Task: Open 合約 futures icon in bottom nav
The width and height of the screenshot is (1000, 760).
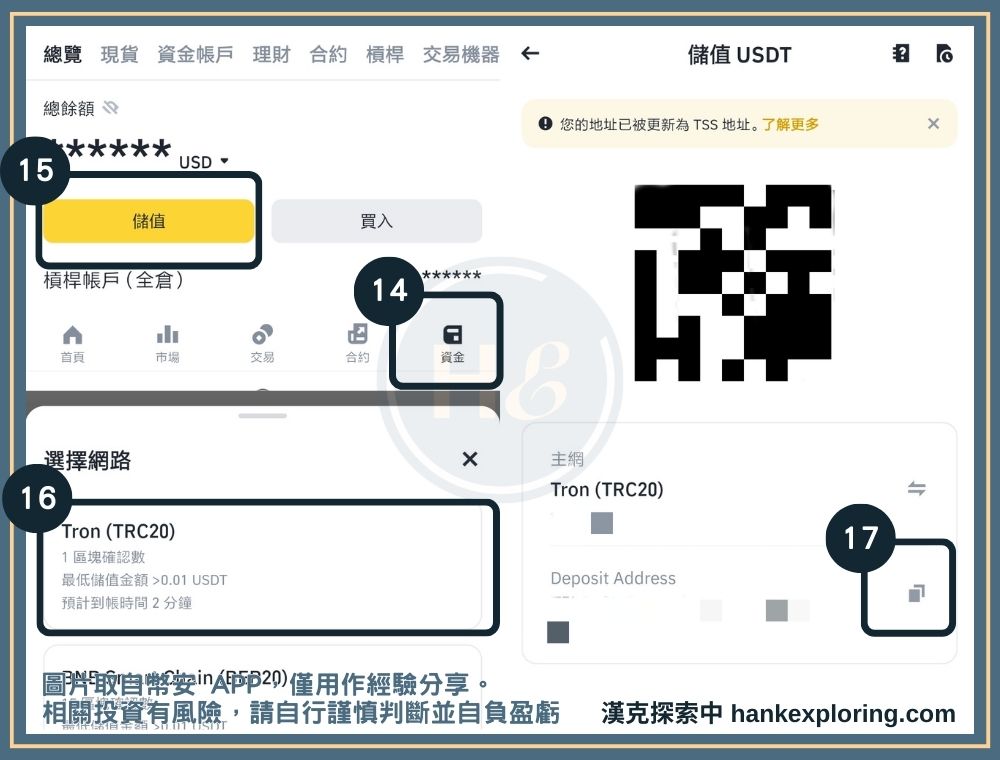Action: (357, 343)
